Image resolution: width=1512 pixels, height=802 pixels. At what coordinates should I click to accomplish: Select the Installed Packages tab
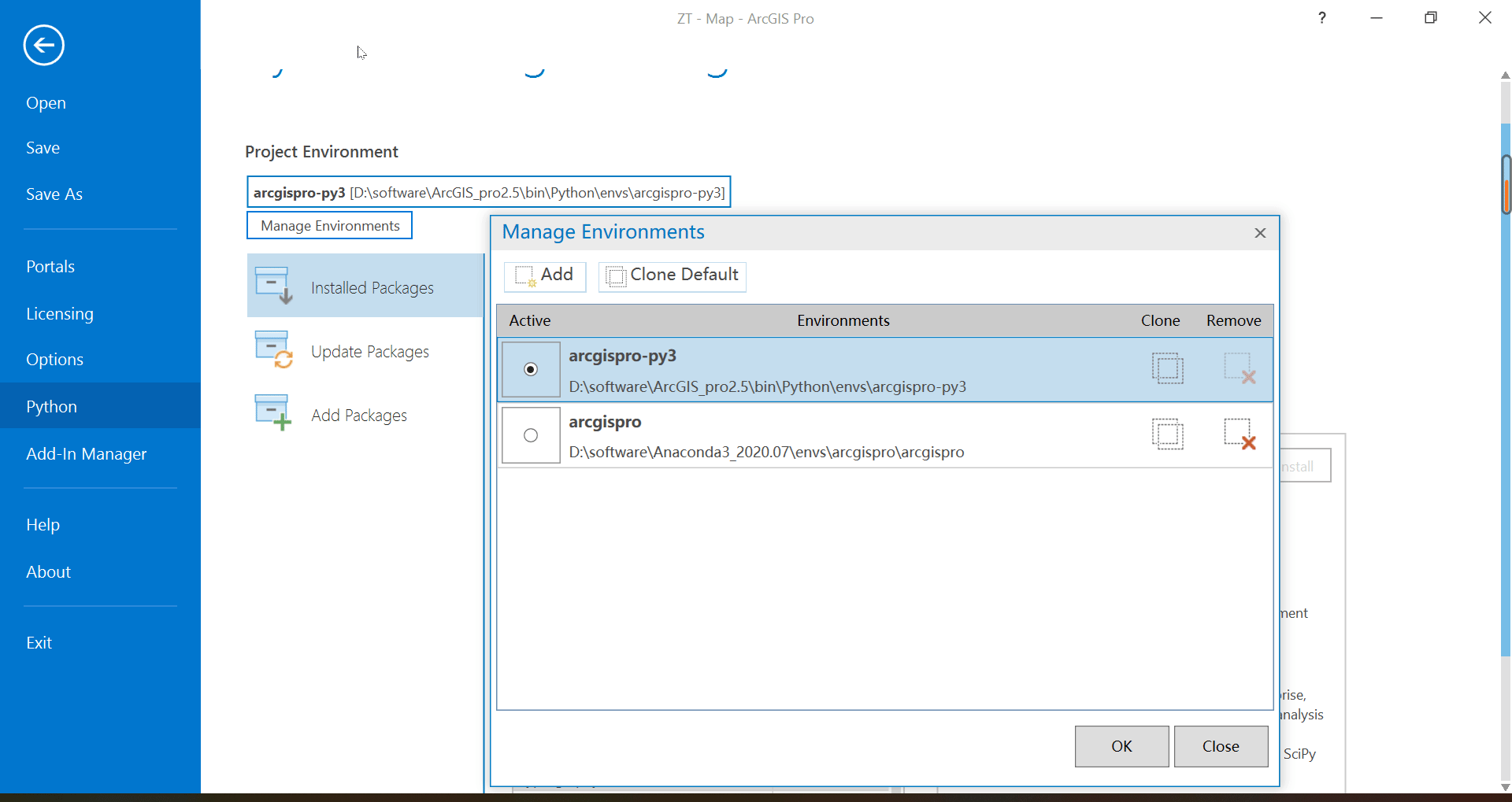point(365,286)
